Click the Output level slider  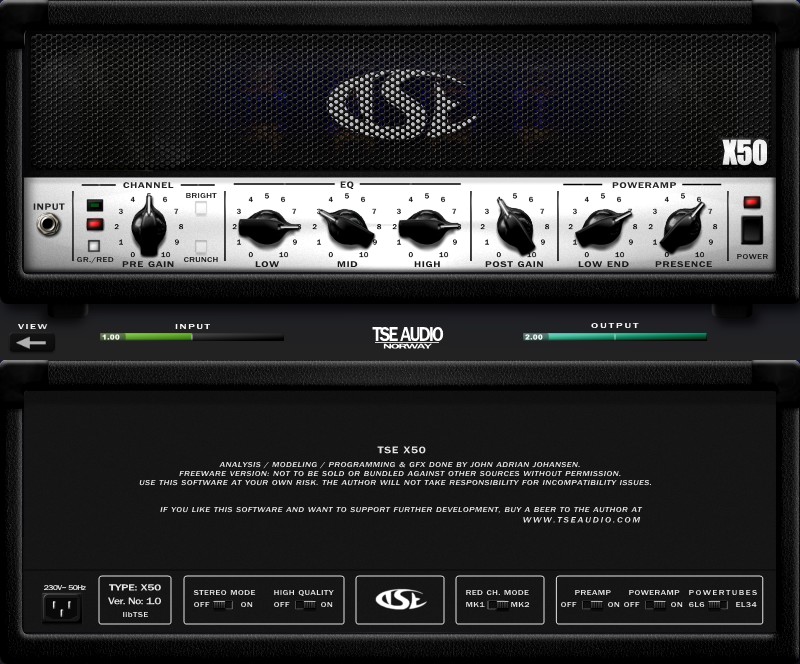(615, 337)
